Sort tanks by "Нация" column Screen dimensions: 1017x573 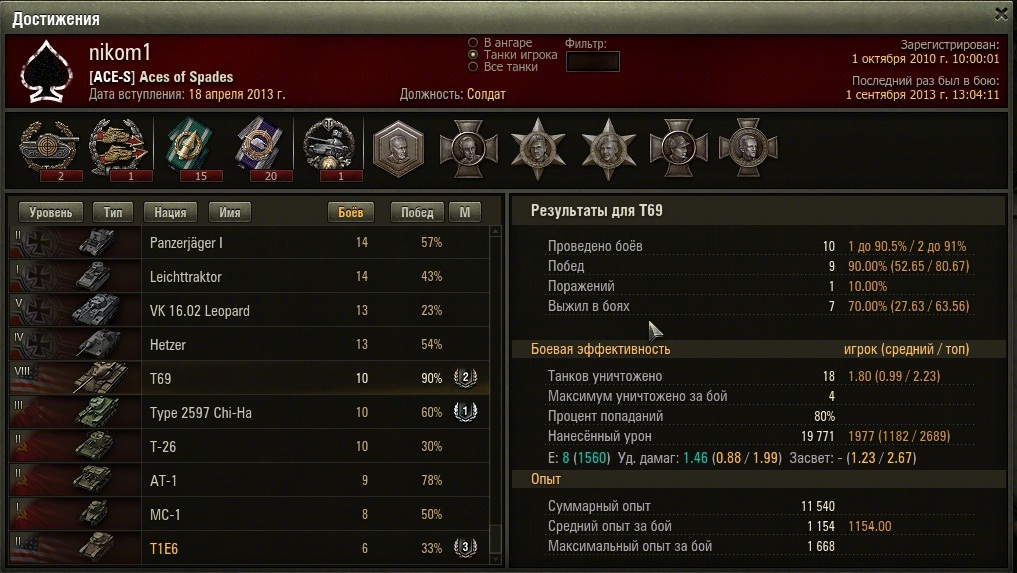coord(170,212)
